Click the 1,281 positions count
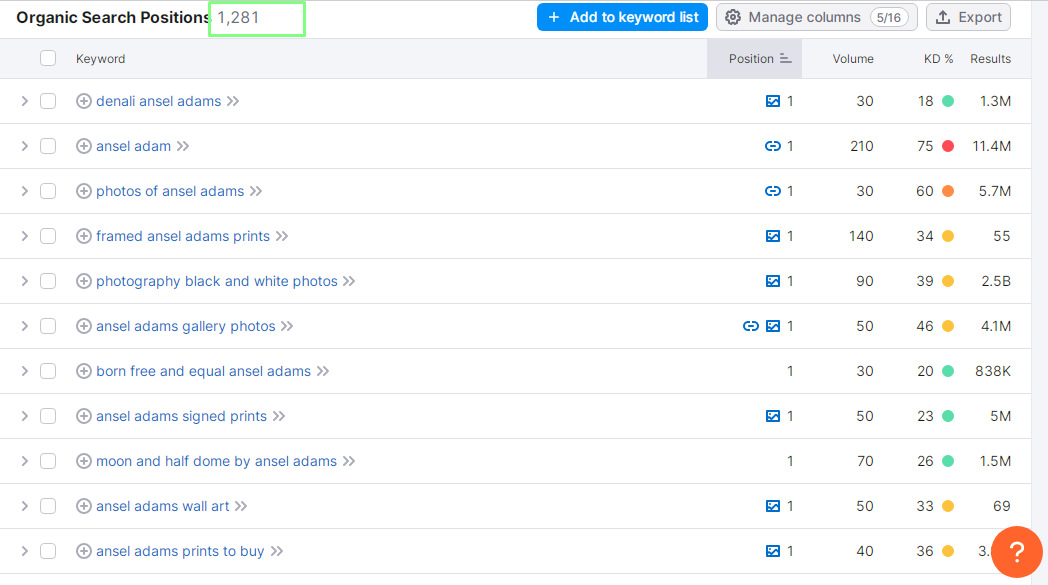1048x585 pixels. [x=238, y=17]
